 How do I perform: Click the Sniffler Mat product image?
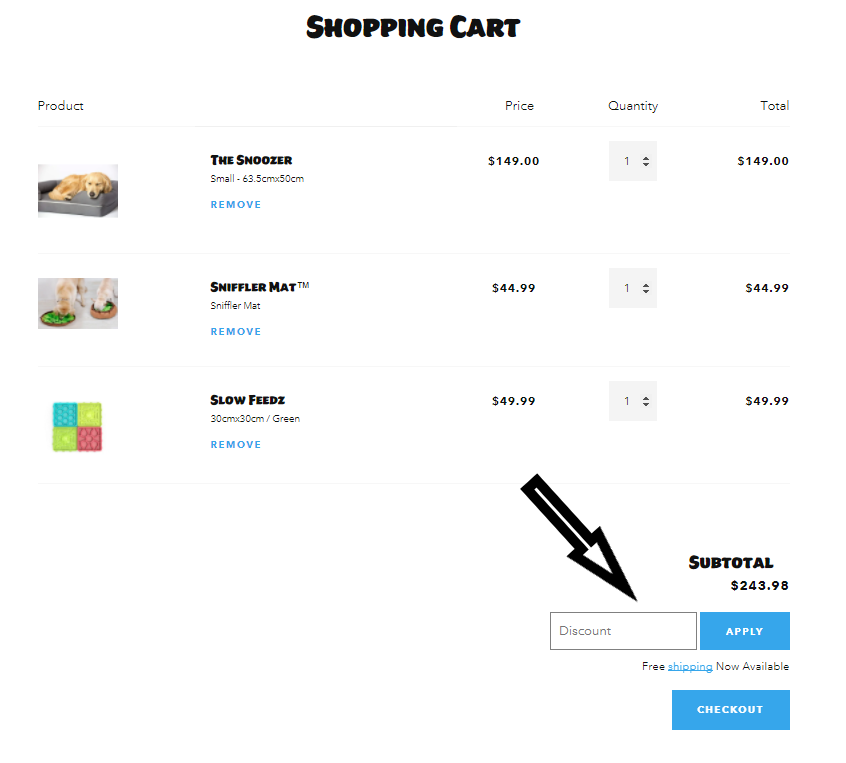coord(78,303)
